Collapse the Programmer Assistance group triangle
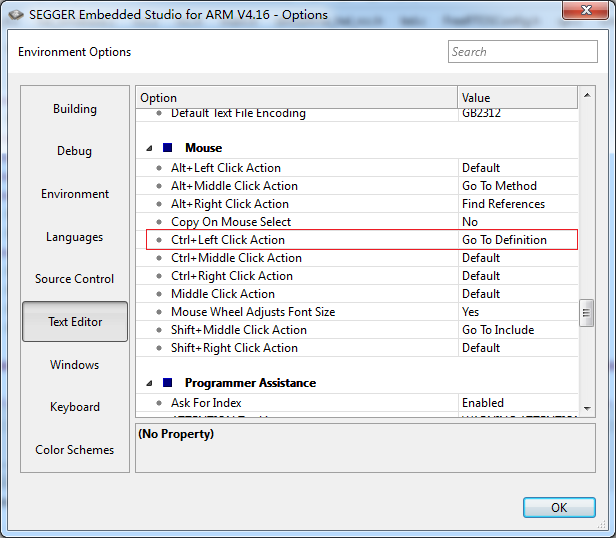 click(x=149, y=383)
